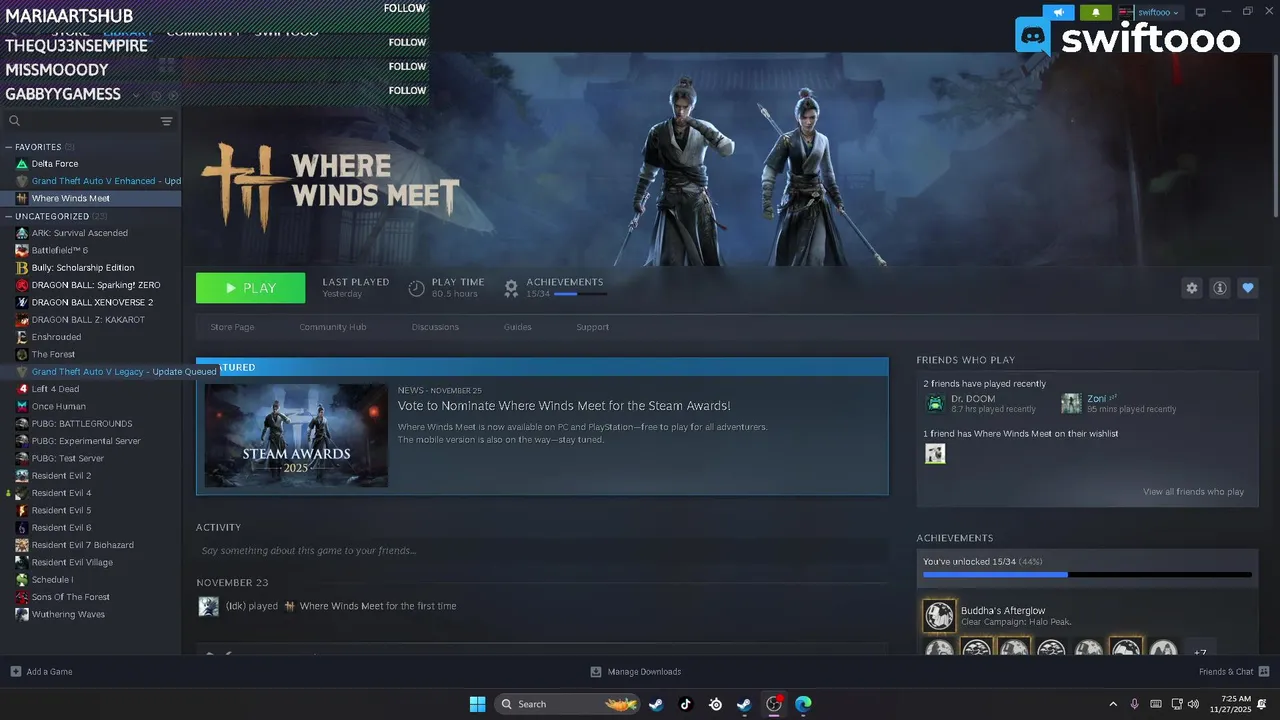
Task: Select Bully: Scholarship Edition
Action: [83, 268]
